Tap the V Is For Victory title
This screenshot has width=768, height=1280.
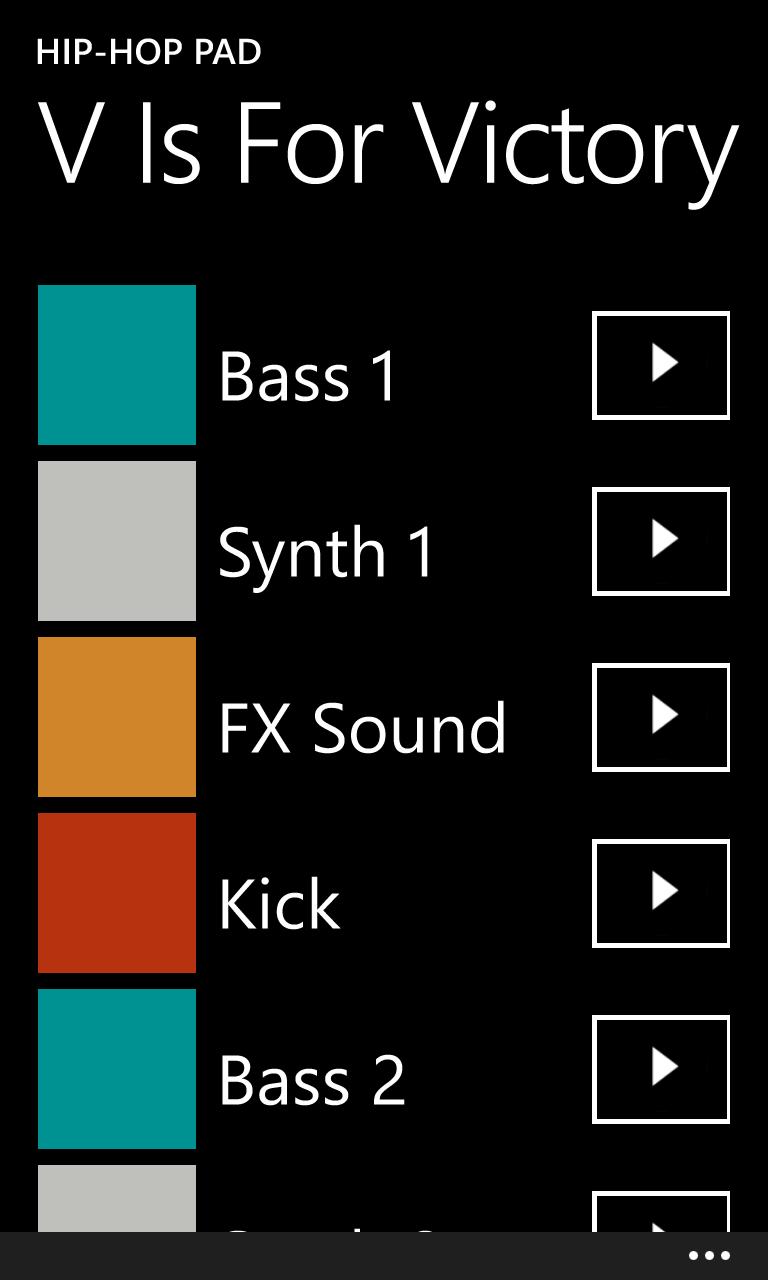click(x=388, y=146)
